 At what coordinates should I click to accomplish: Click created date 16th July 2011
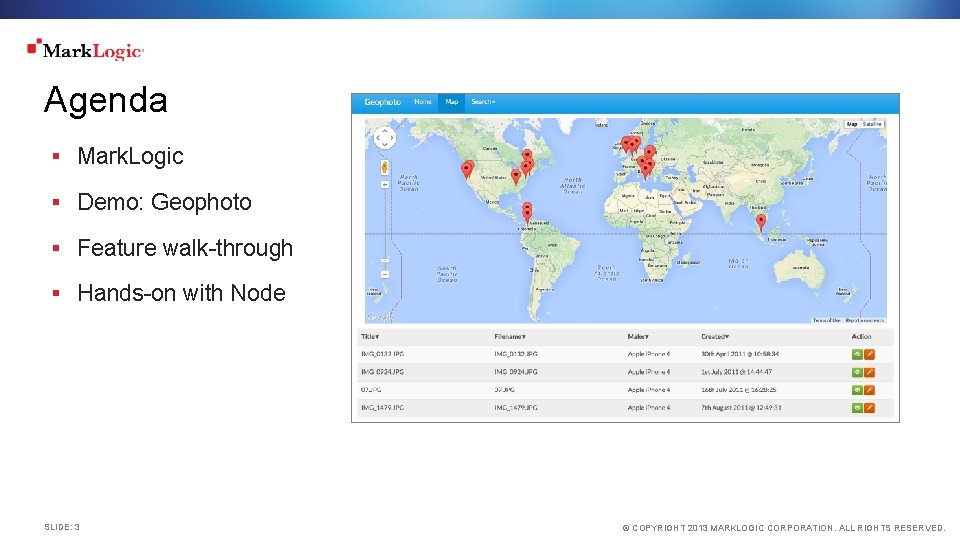click(738, 389)
